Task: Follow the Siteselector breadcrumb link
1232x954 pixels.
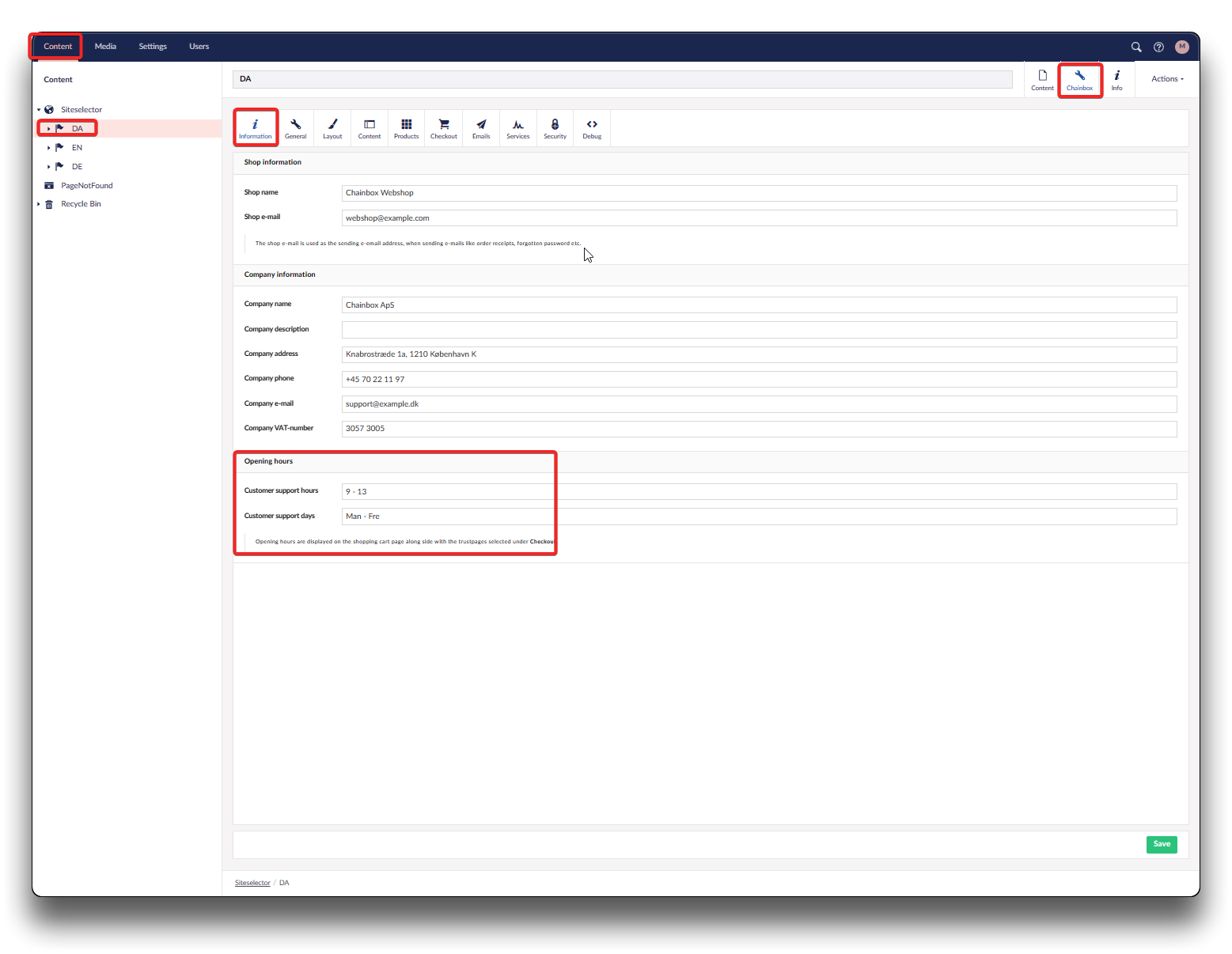Action: tap(252, 883)
